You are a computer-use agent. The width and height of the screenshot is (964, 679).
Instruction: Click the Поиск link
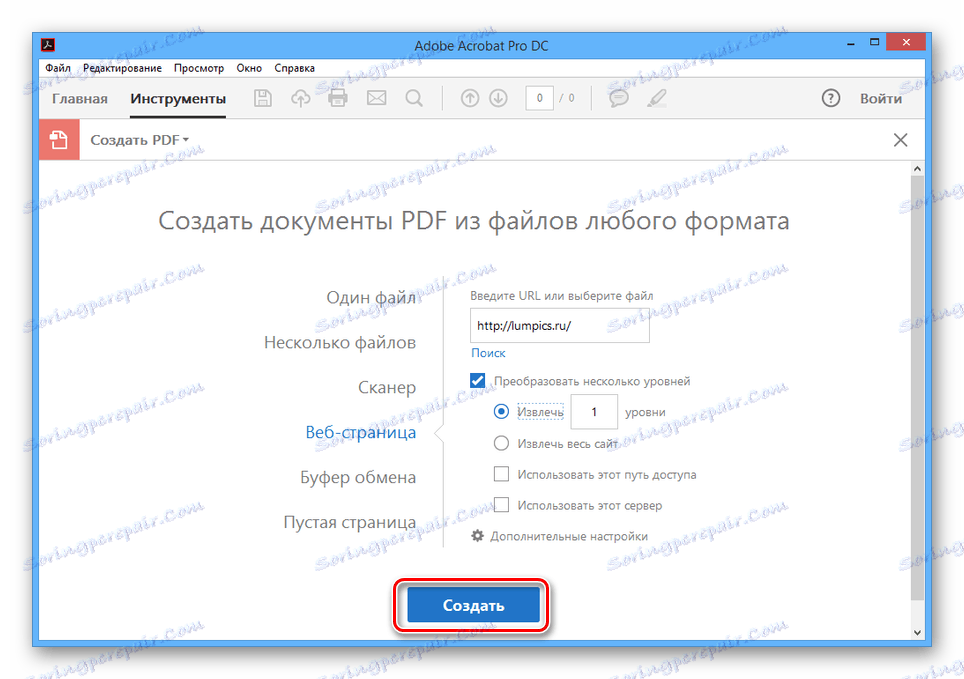[488, 352]
